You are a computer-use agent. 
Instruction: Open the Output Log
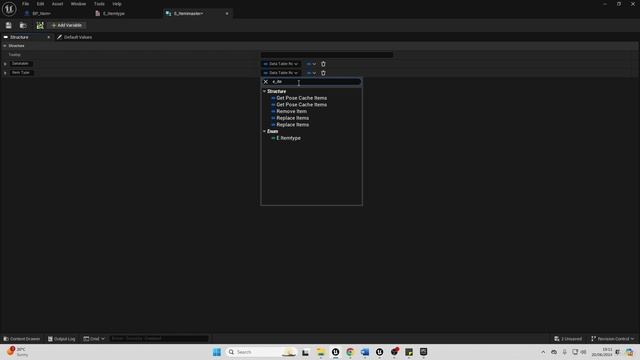pyautogui.click(x=62, y=339)
